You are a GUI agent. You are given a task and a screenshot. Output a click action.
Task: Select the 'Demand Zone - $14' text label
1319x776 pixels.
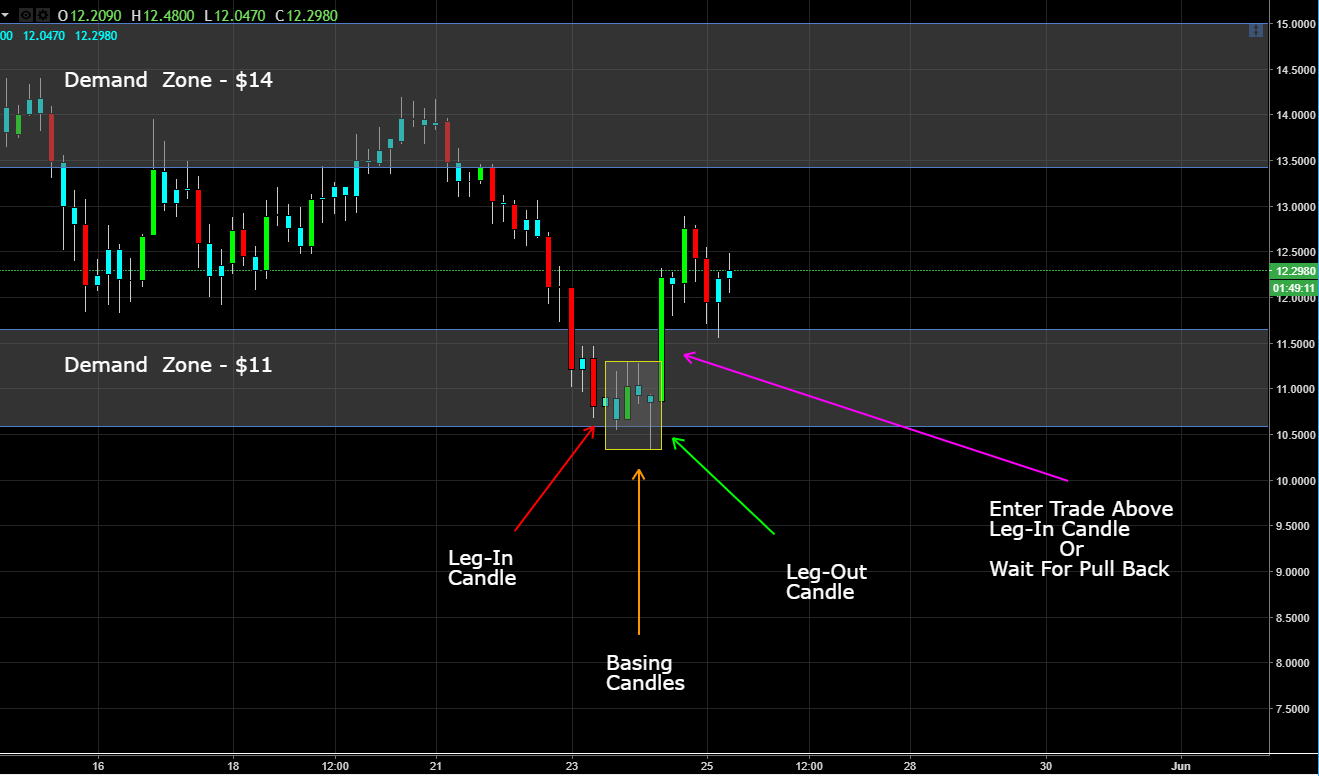[168, 80]
